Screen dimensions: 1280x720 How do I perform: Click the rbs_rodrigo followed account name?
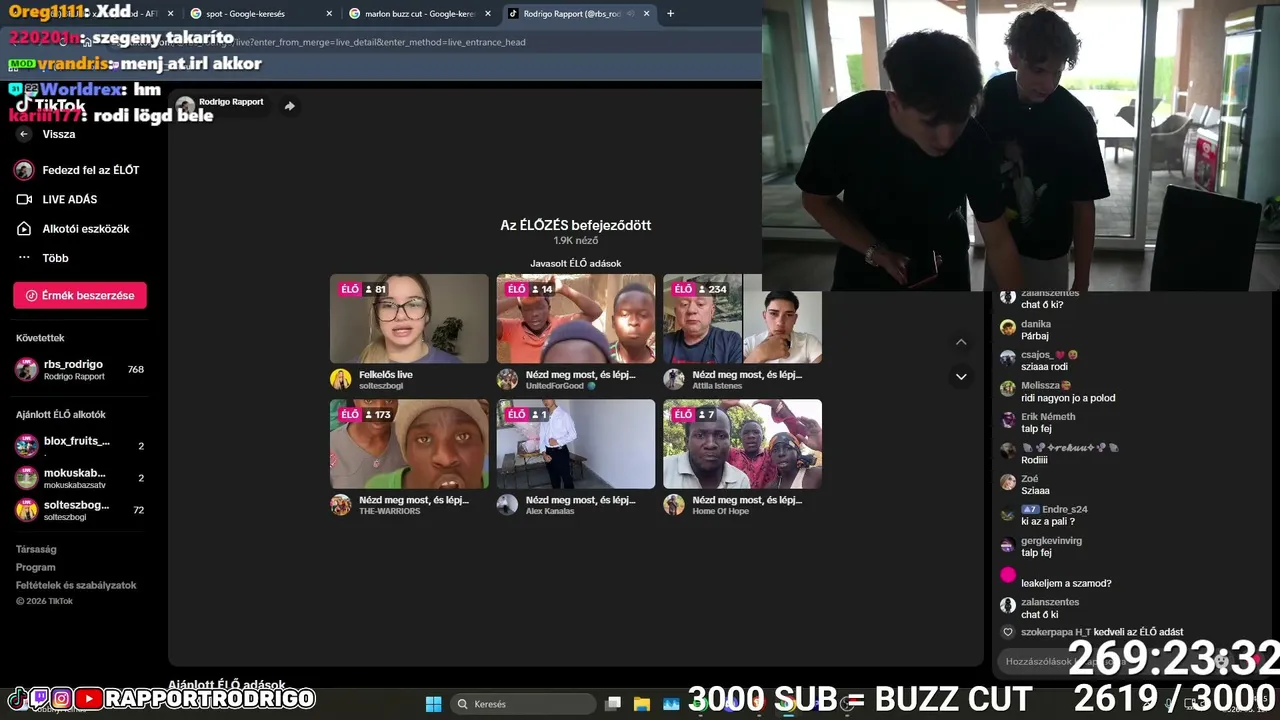[73, 364]
